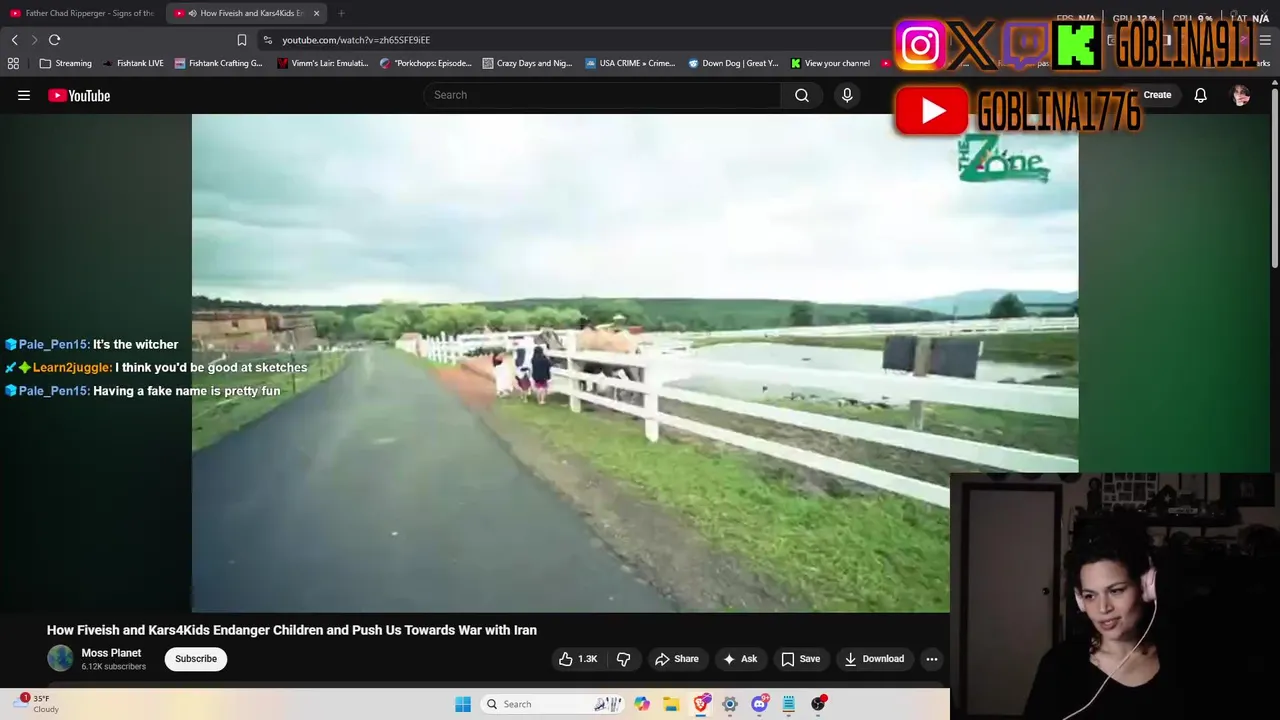This screenshot has width=1280, height=720.
Task: Click the Windows taskbar Search box
Action: [x=551, y=704]
